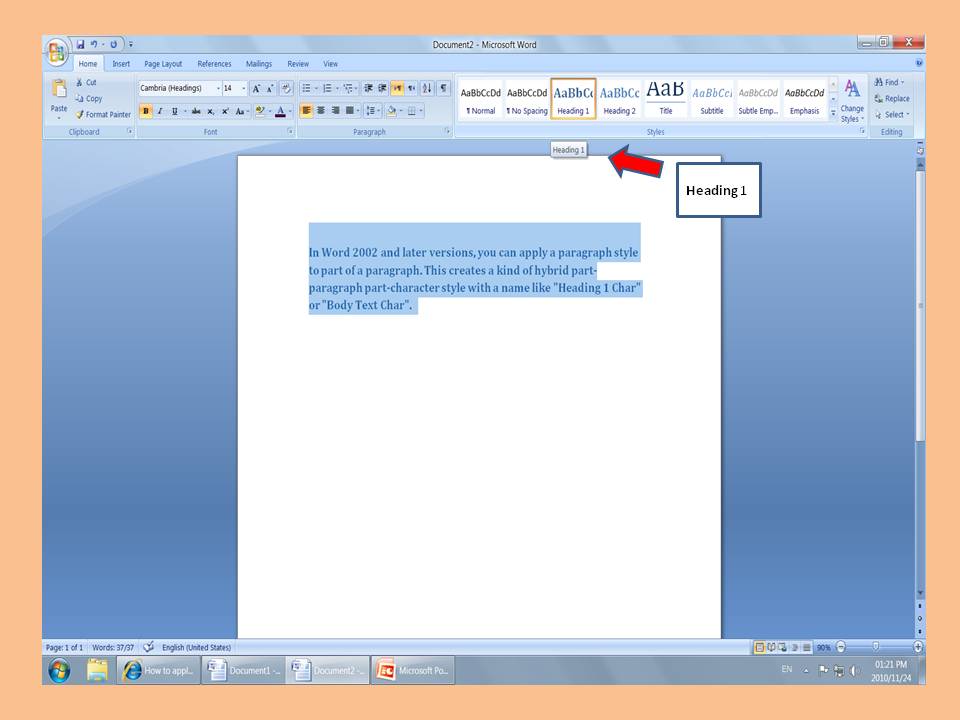Click the Cut scissors icon

point(79,83)
